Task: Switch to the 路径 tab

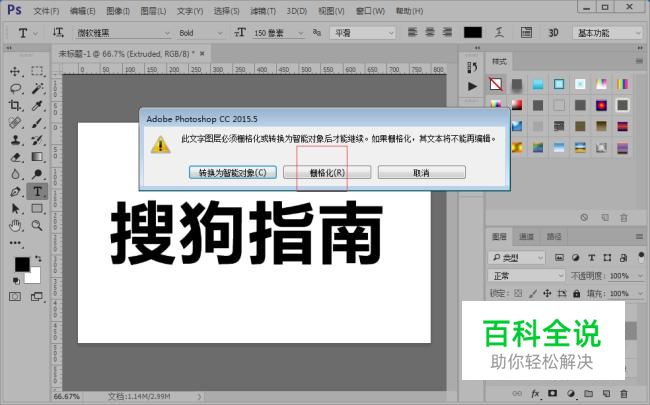Action: coord(554,237)
